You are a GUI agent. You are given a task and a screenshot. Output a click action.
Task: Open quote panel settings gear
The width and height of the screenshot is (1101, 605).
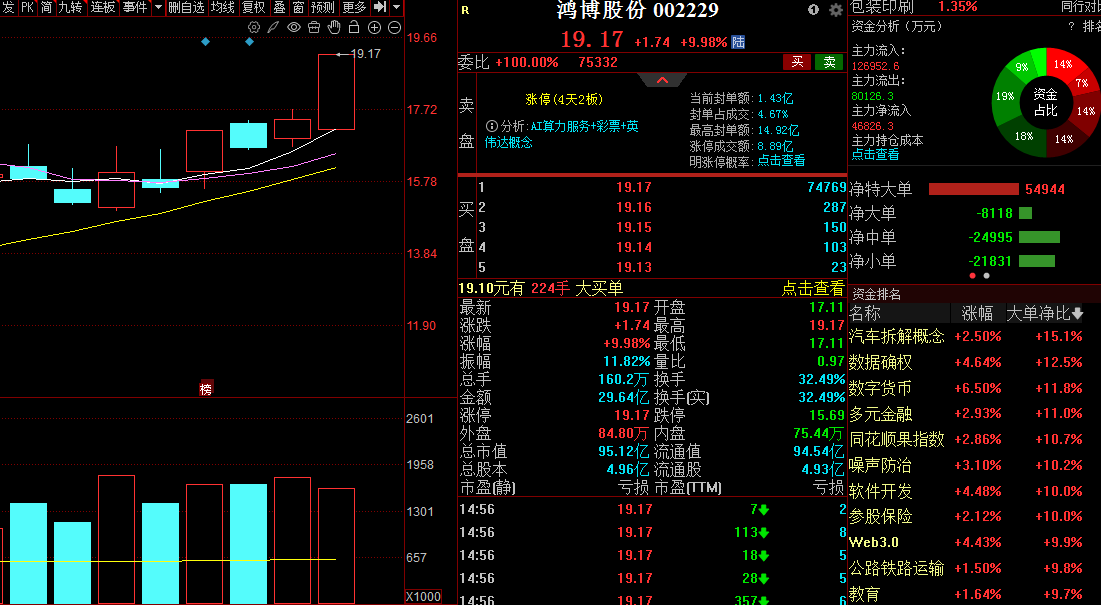(x=836, y=10)
